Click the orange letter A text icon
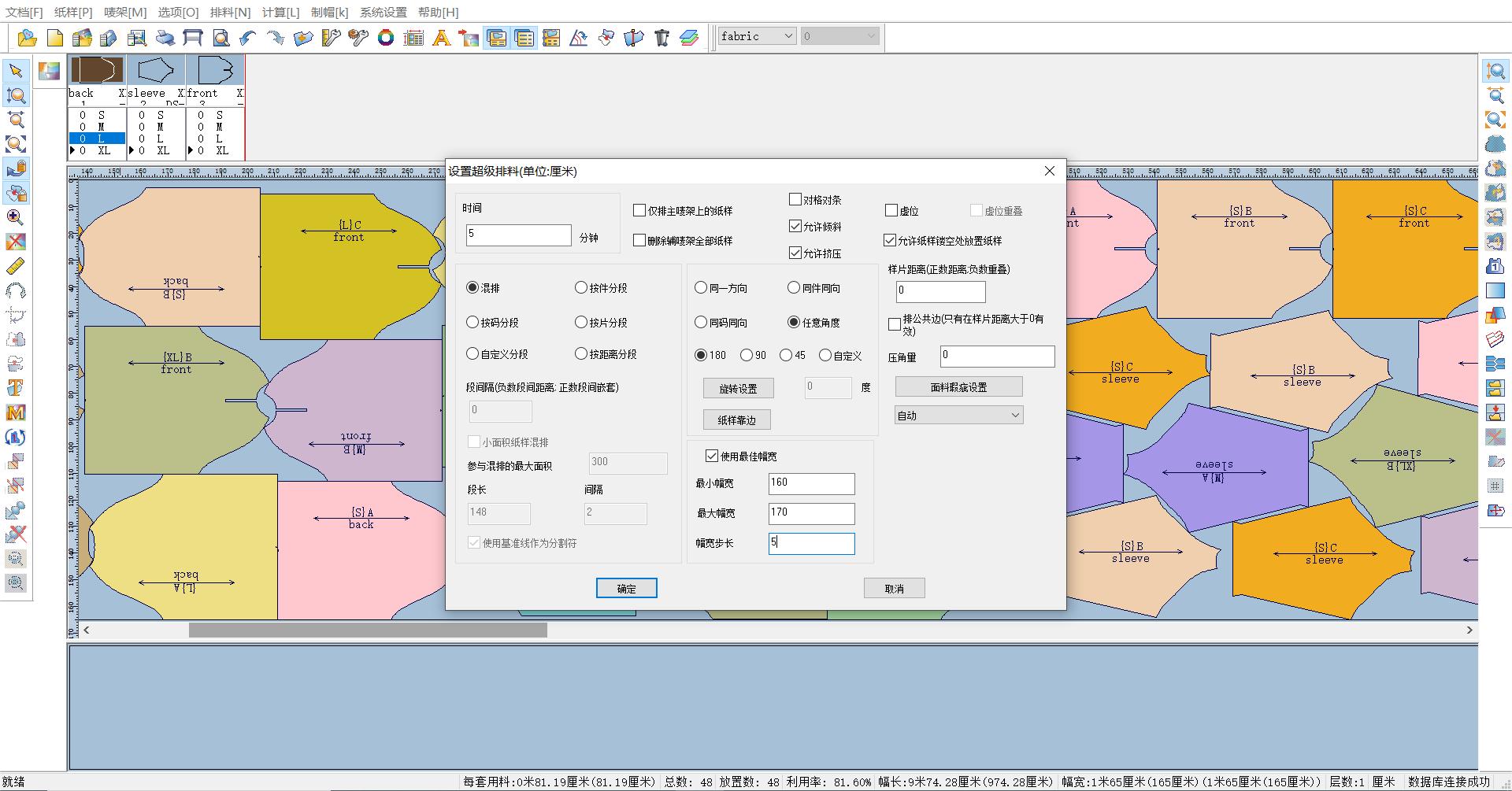This screenshot has height=791, width=1512. click(x=441, y=37)
